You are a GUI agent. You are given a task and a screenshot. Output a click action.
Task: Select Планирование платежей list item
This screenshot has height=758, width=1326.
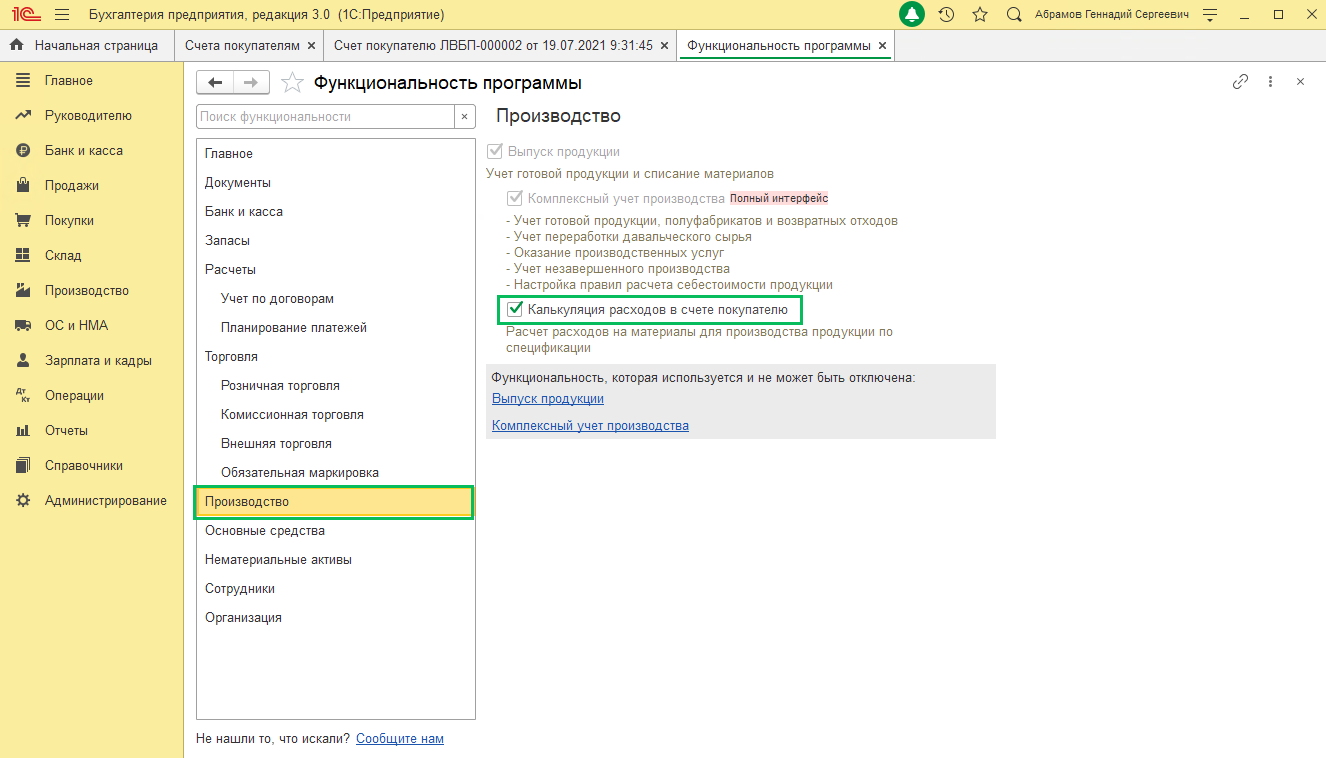click(335, 327)
